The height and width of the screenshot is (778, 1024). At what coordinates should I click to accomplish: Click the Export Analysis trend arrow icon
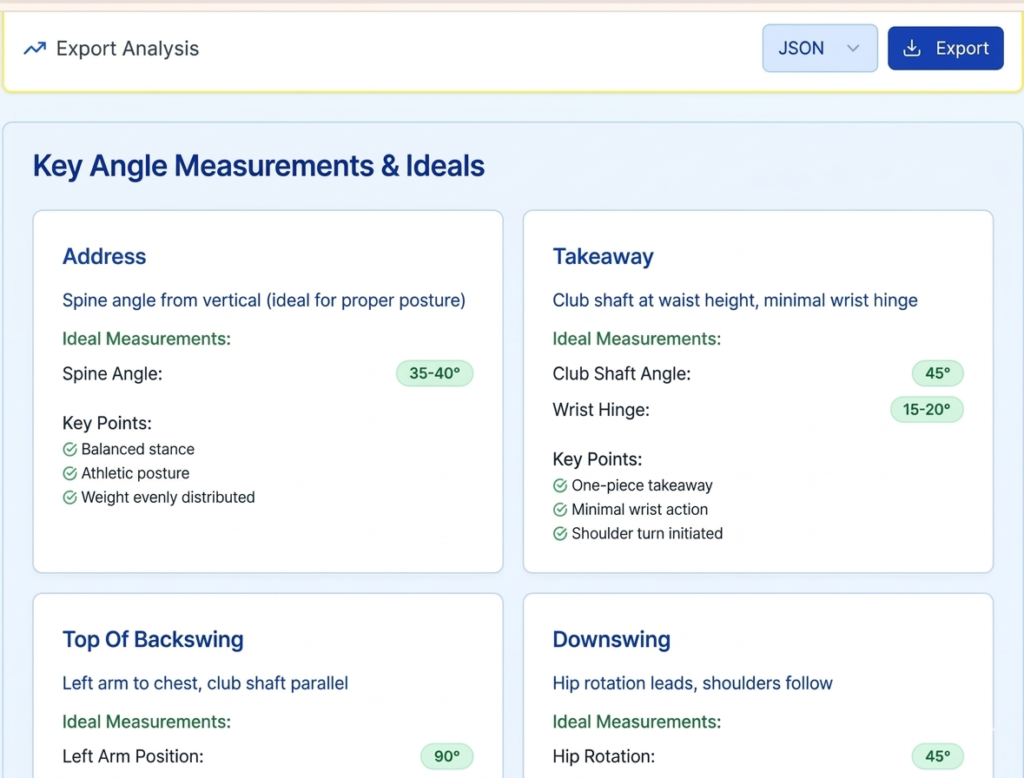pos(35,48)
